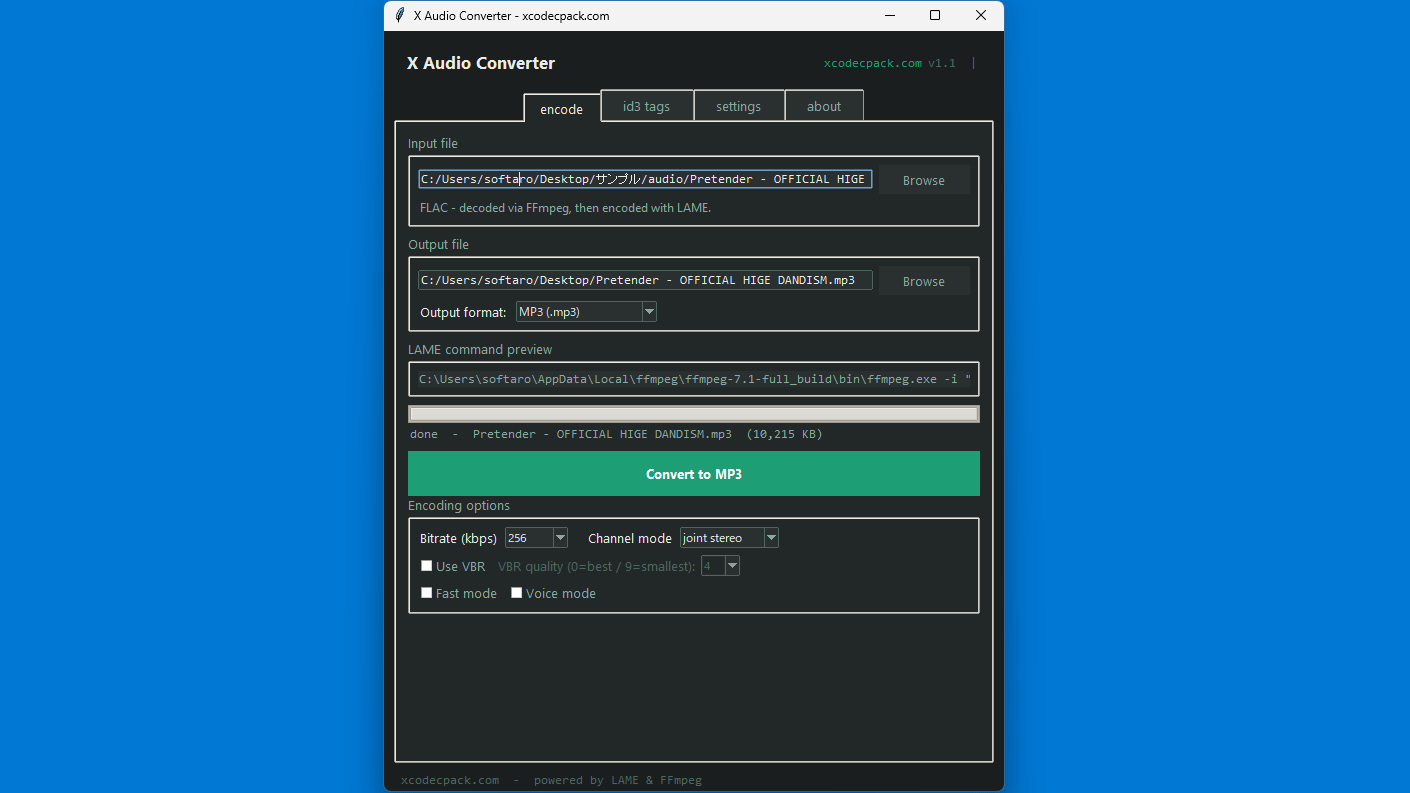Switch to the id3 tags tab
Viewport: 1410px width, 793px height.
(x=646, y=105)
